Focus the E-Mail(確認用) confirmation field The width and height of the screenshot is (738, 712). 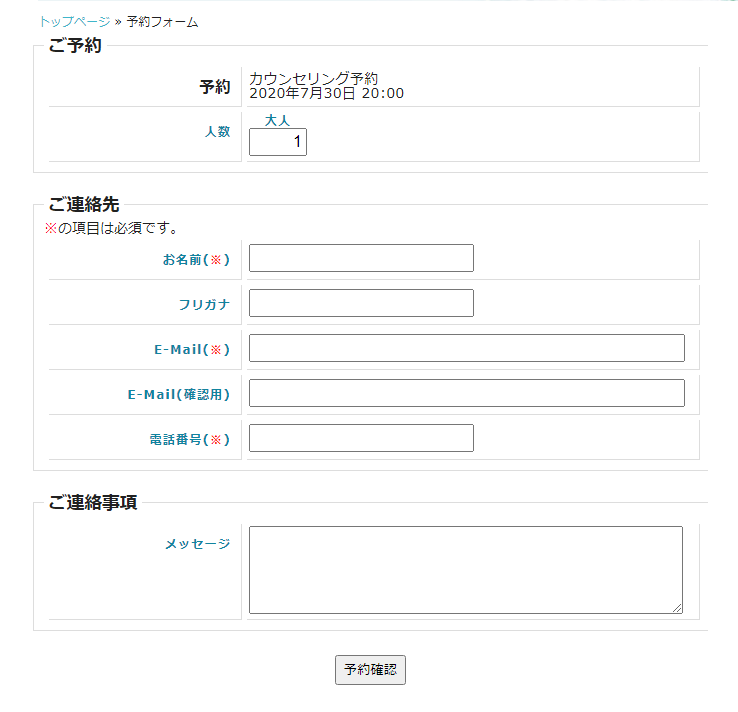point(466,393)
